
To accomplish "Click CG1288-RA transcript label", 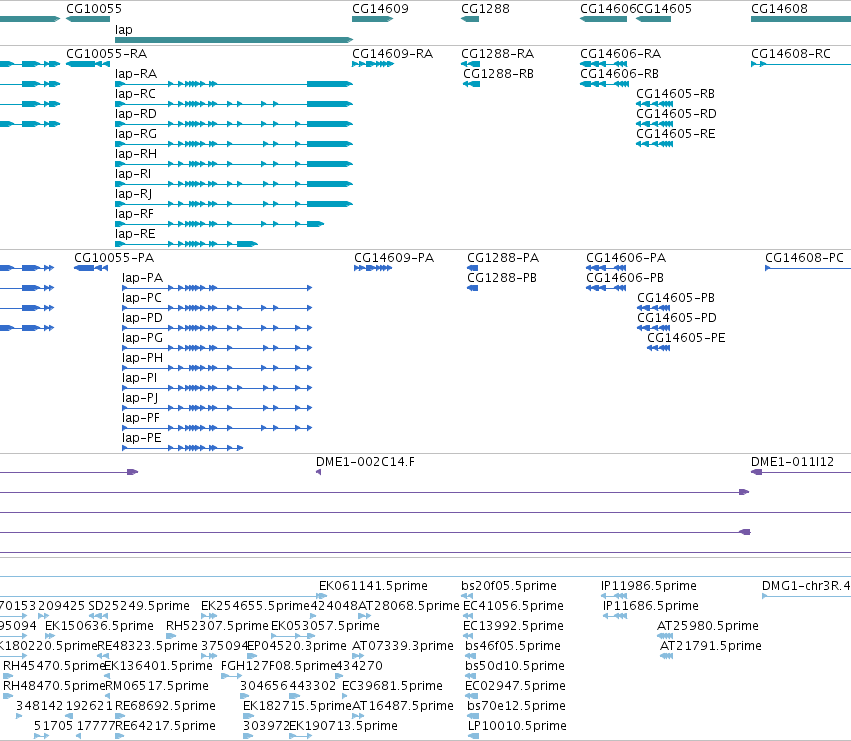I will pyautogui.click(x=498, y=54).
